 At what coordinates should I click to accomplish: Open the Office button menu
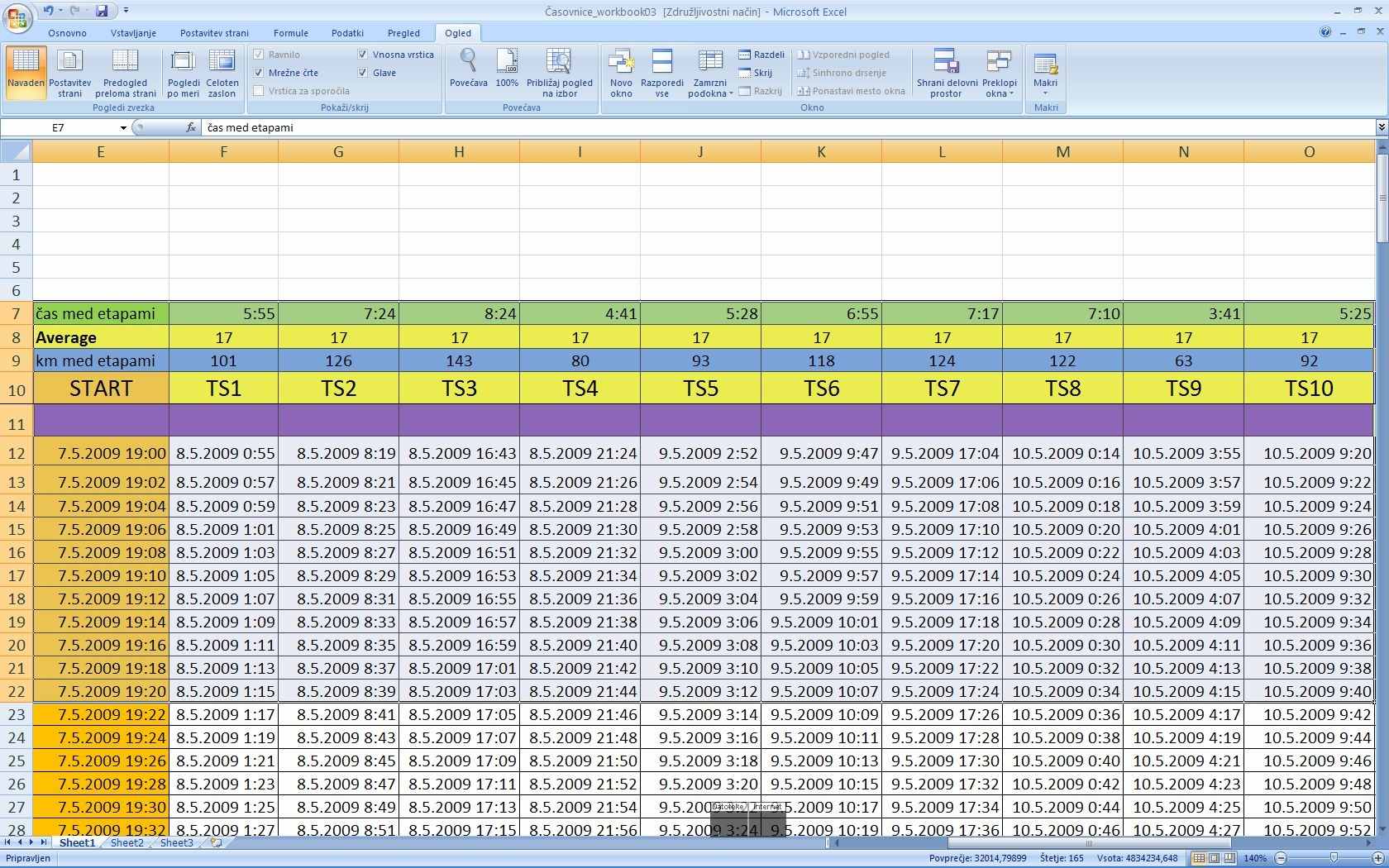[17, 17]
